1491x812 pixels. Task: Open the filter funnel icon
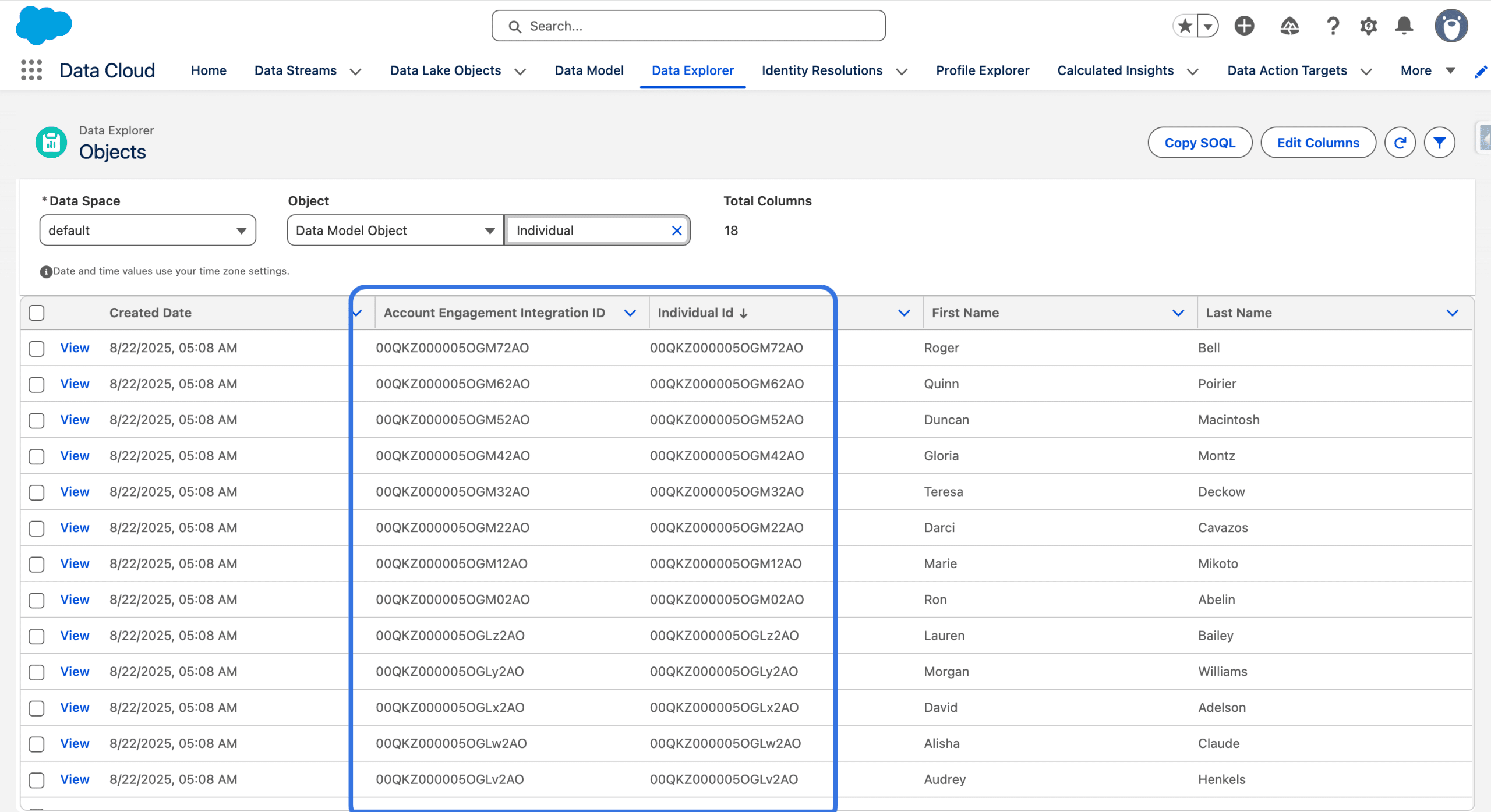pos(1439,143)
